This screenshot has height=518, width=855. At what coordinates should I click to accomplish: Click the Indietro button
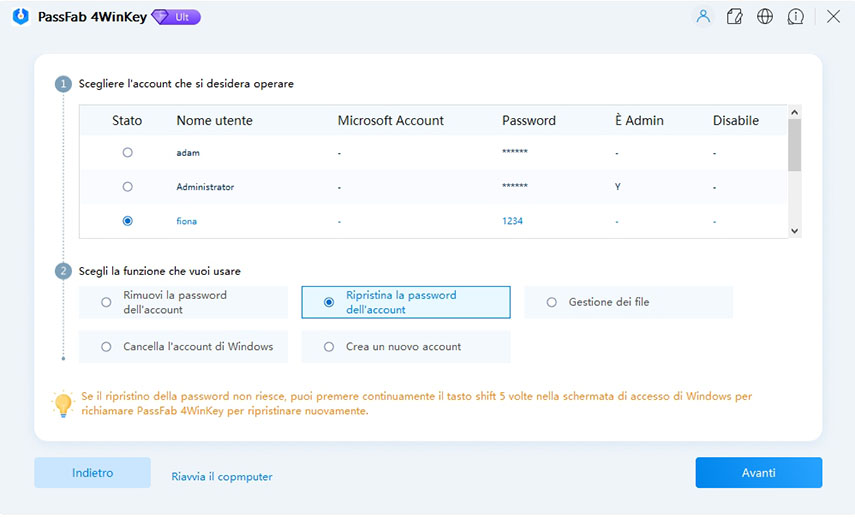92,473
